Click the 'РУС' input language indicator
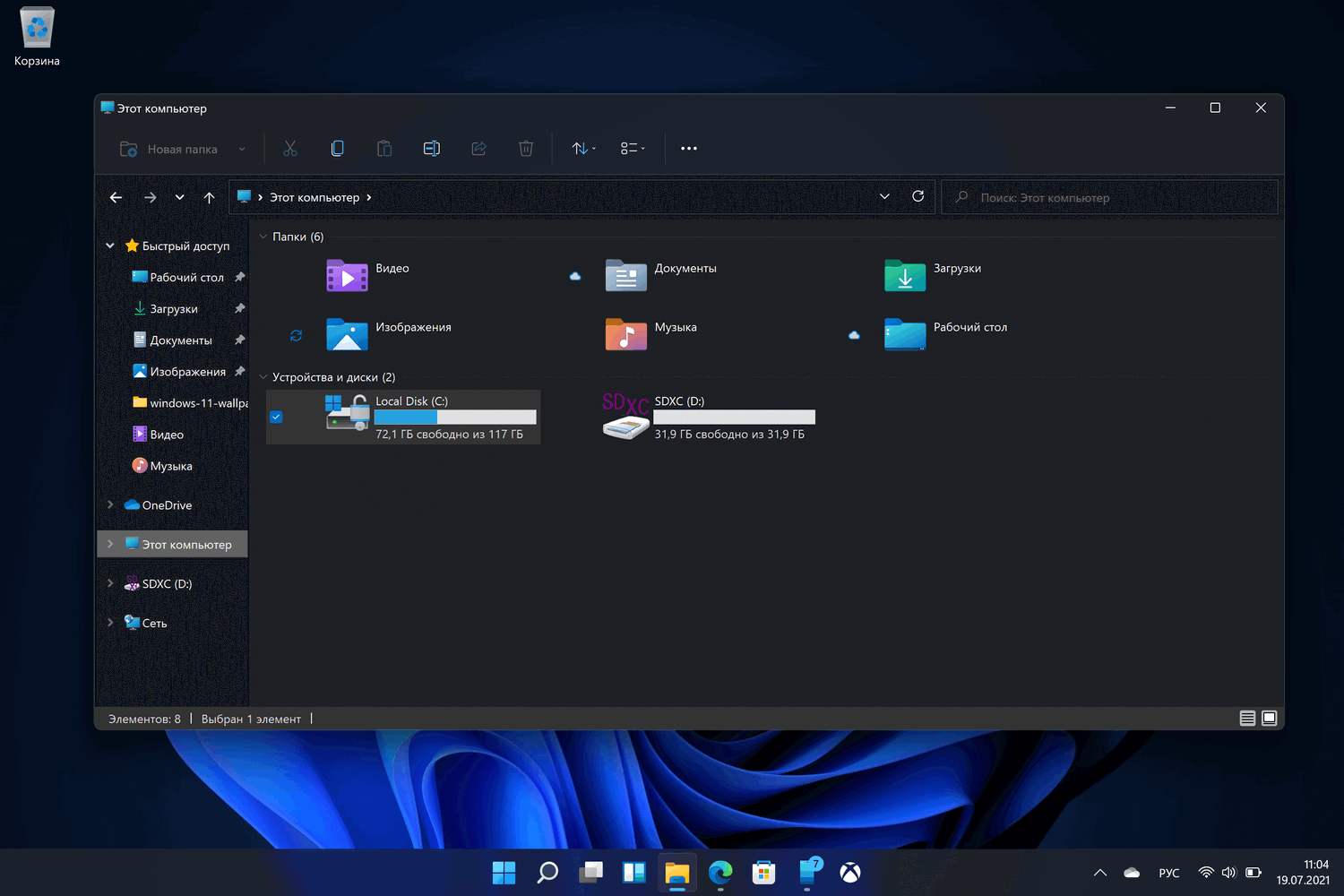 (1169, 873)
